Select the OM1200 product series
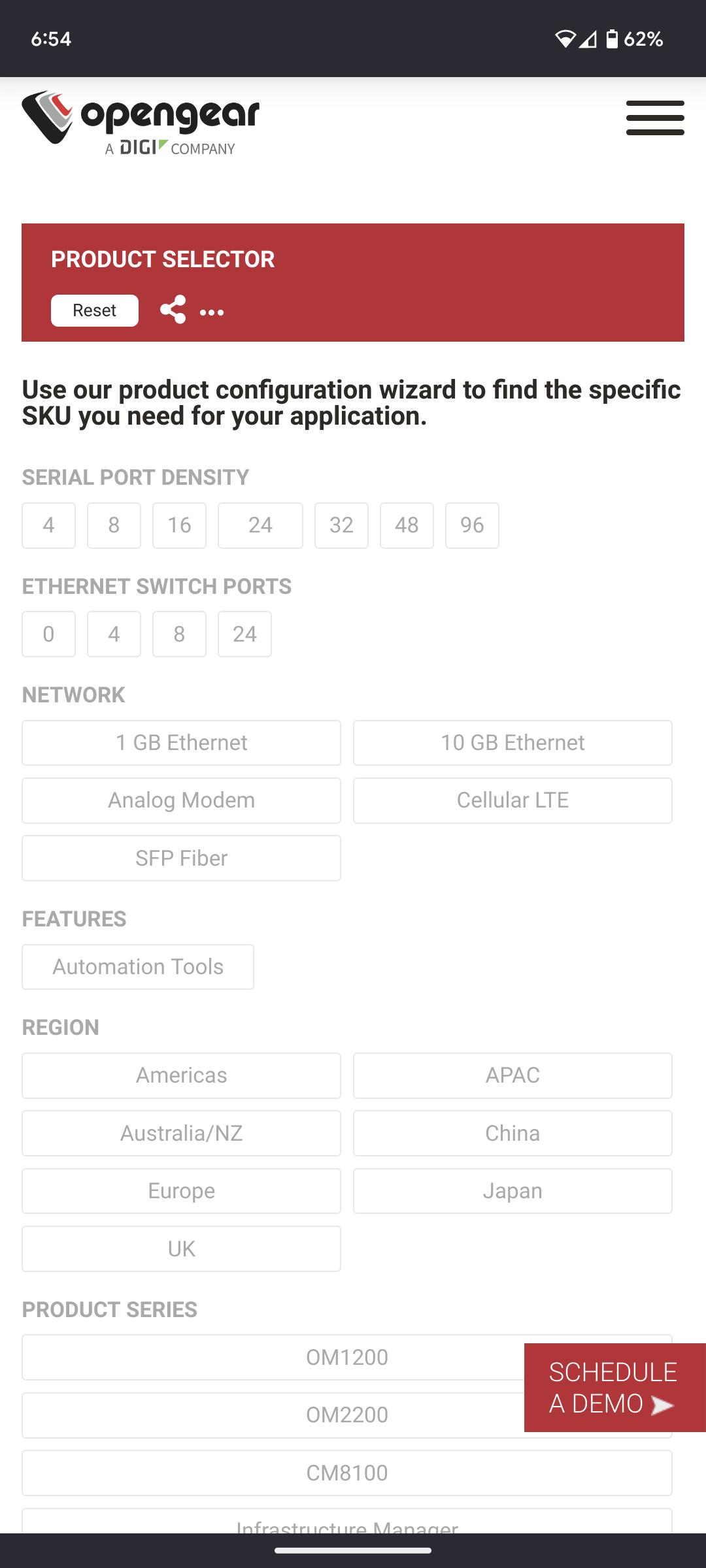Screen dimensions: 706x1568 tap(347, 1356)
